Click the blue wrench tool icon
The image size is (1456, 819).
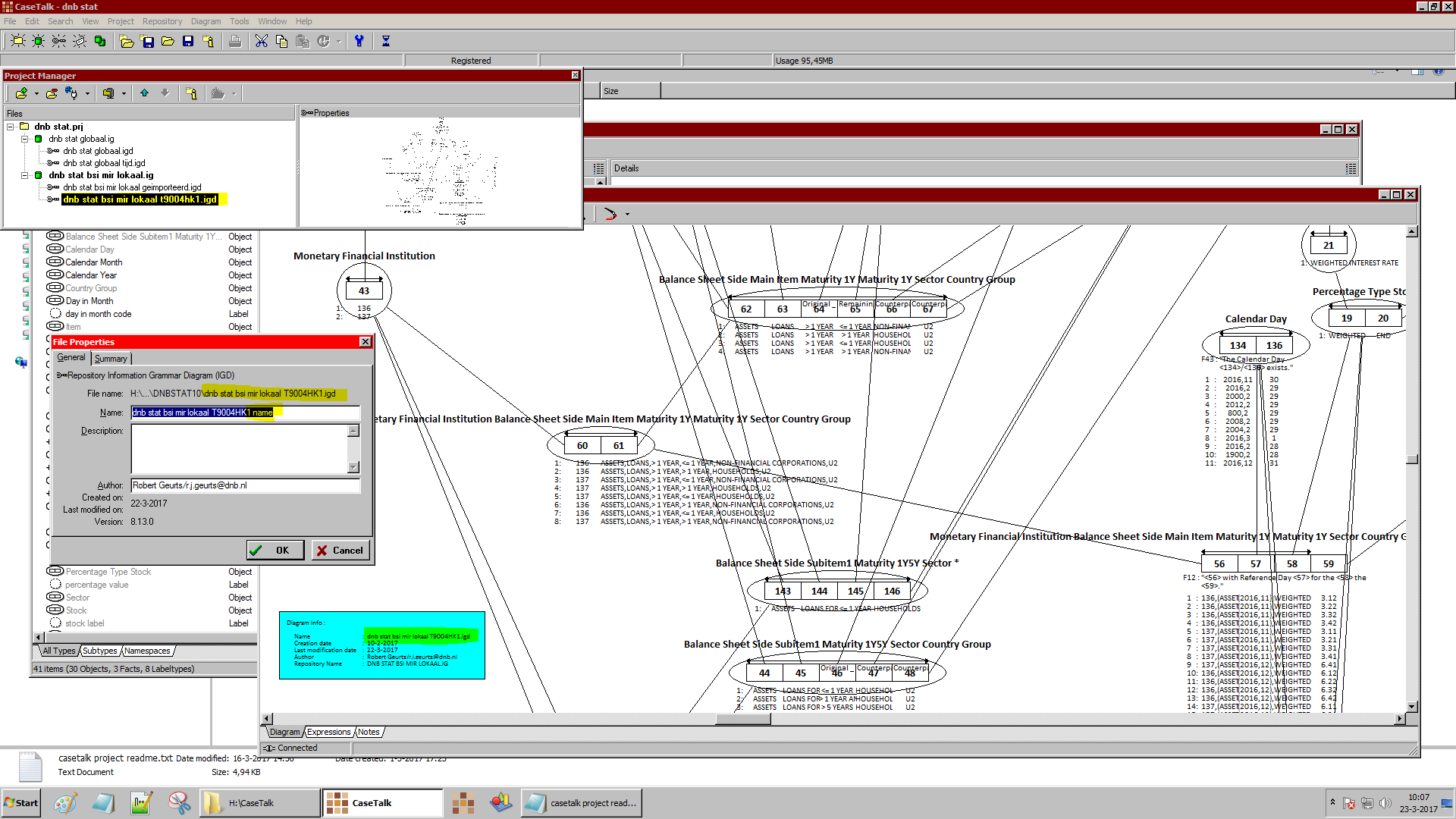pyautogui.click(x=359, y=41)
